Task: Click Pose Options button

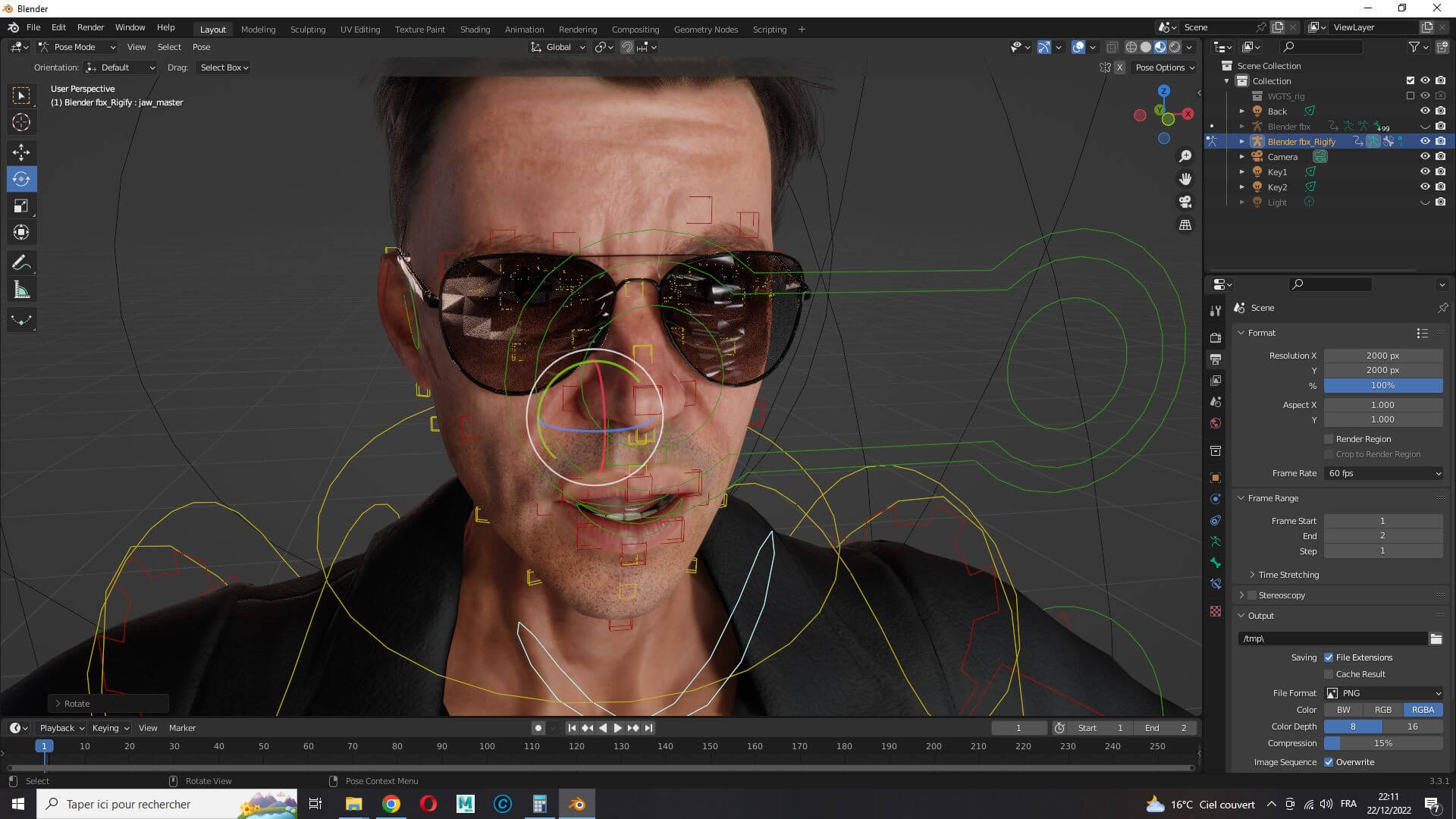Action: 1164,67
